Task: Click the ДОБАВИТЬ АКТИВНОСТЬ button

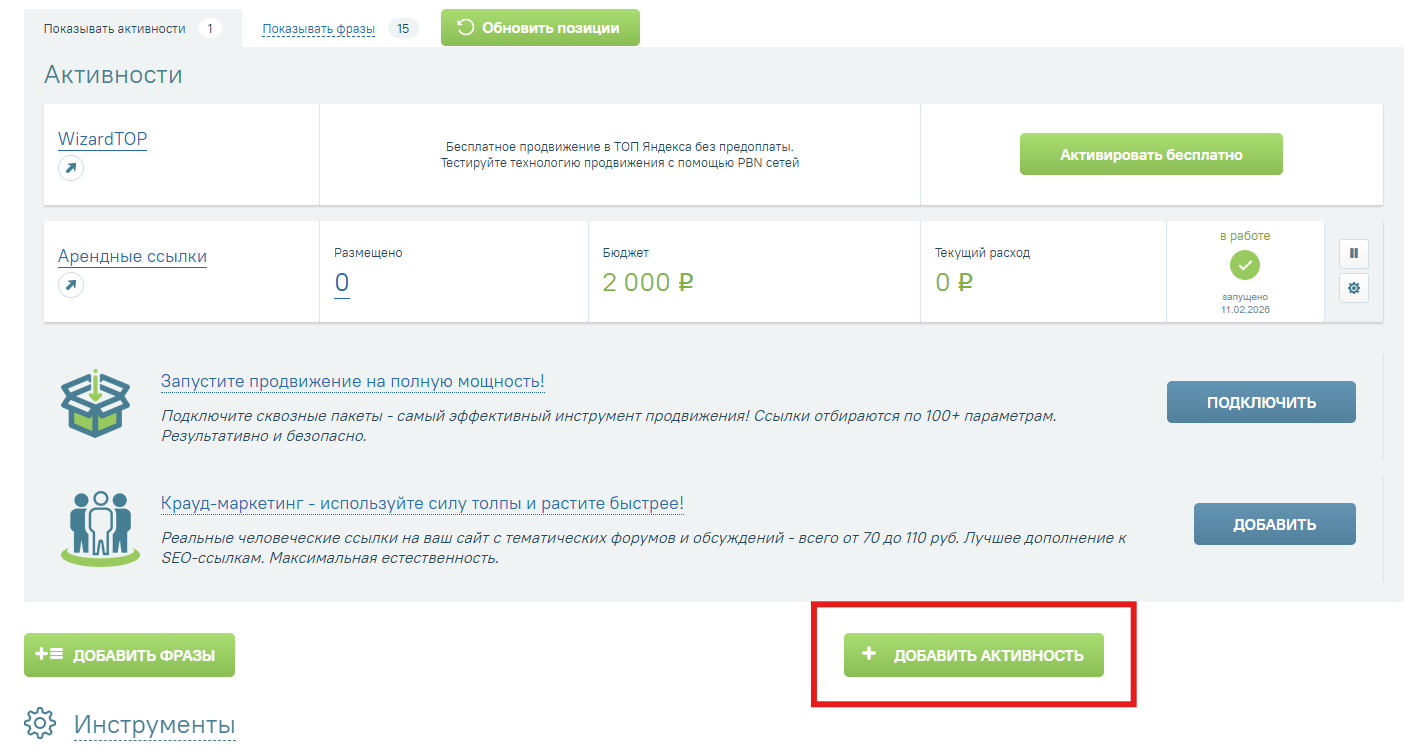Action: pyautogui.click(x=973, y=655)
